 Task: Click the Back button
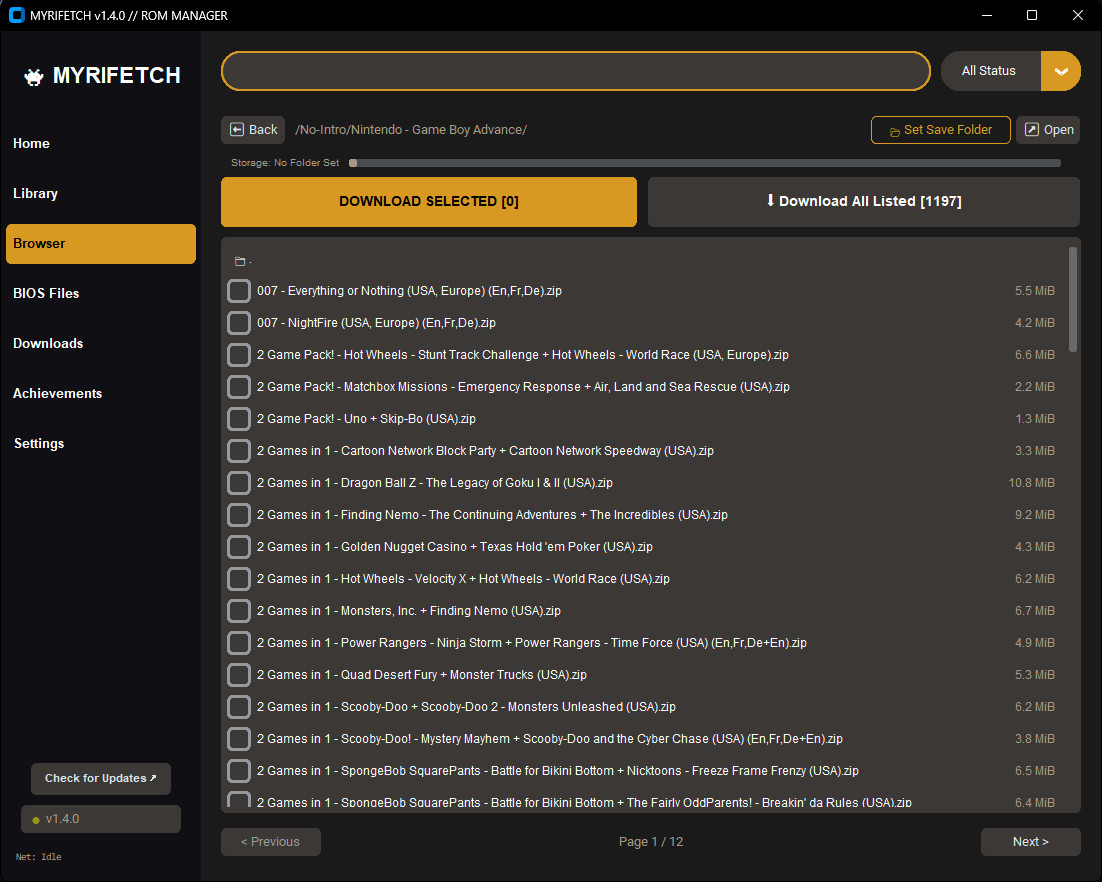[x=253, y=130]
